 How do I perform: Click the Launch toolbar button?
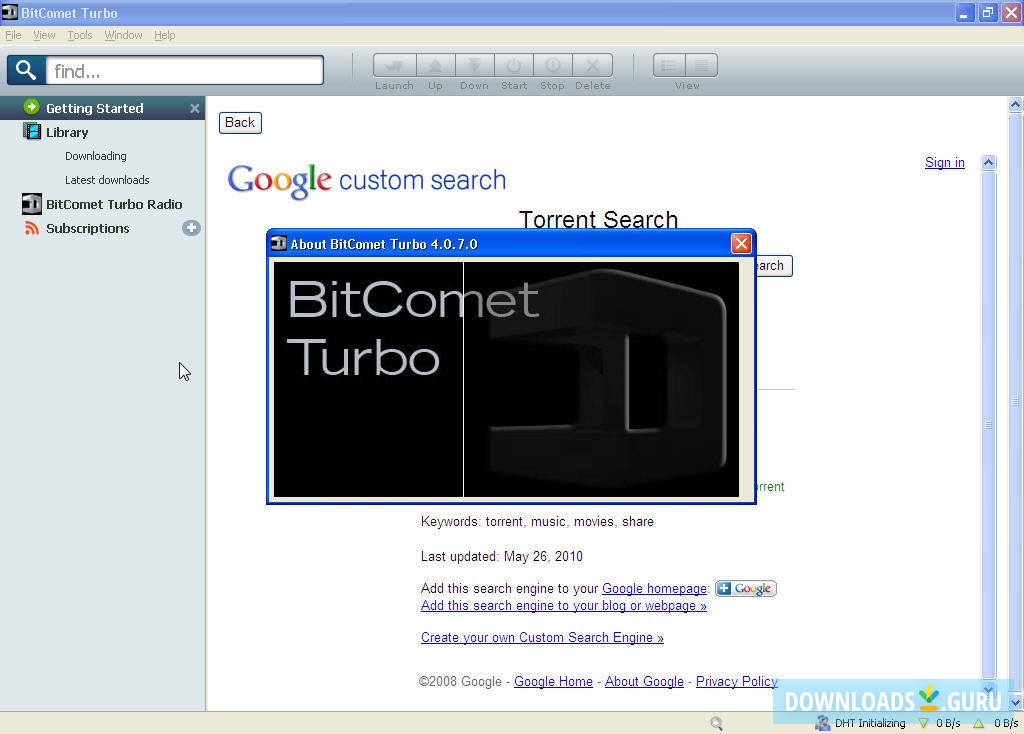394,65
